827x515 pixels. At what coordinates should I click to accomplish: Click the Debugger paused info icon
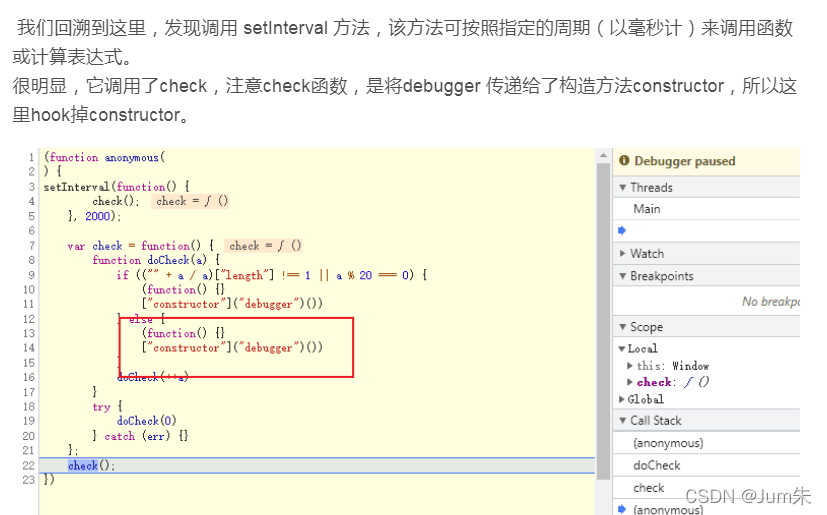tap(624, 160)
